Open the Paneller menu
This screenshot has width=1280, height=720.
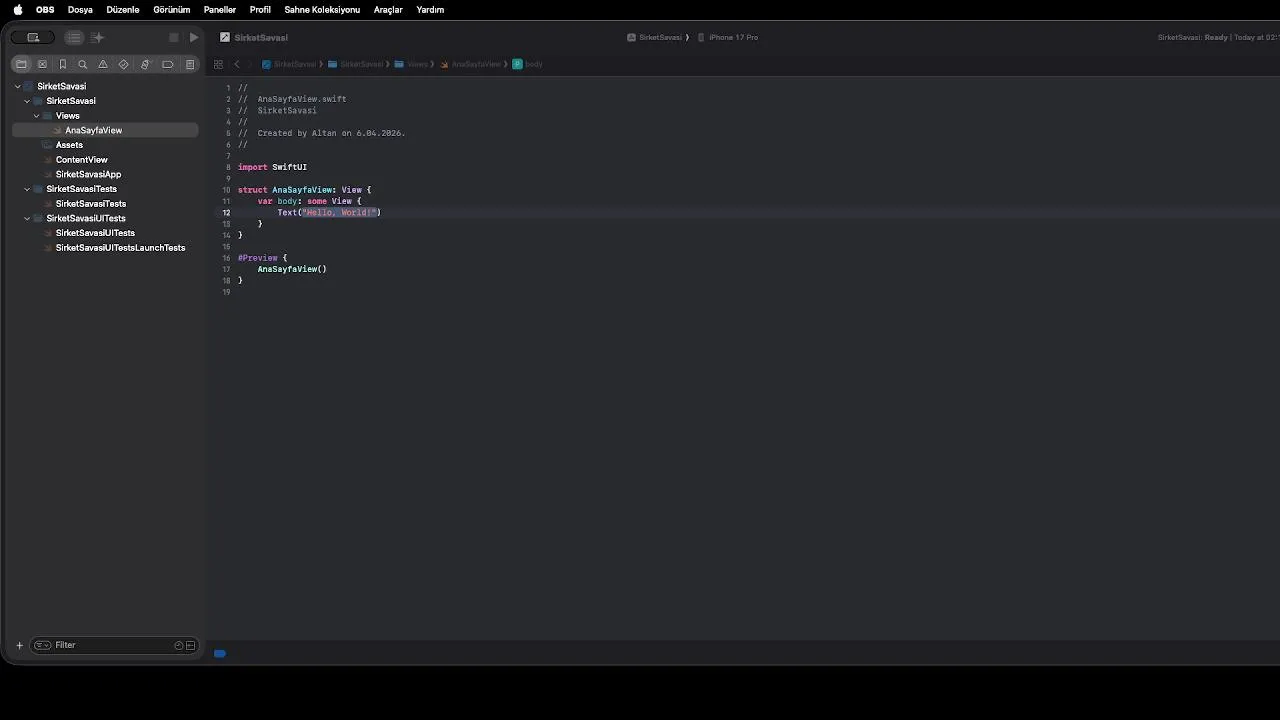coord(220,10)
